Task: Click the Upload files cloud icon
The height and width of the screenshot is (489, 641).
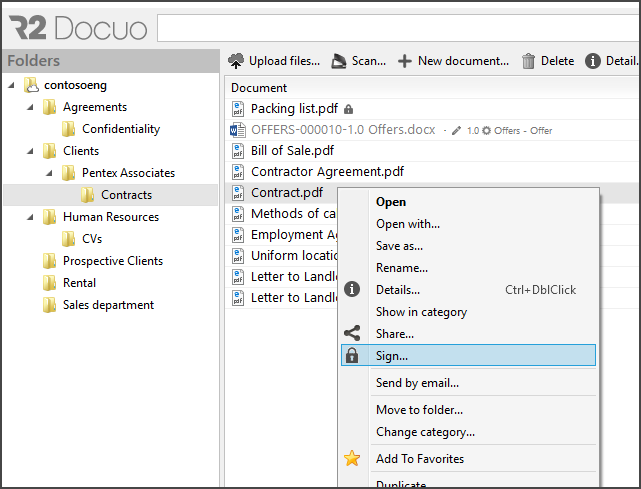Action: [x=236, y=61]
